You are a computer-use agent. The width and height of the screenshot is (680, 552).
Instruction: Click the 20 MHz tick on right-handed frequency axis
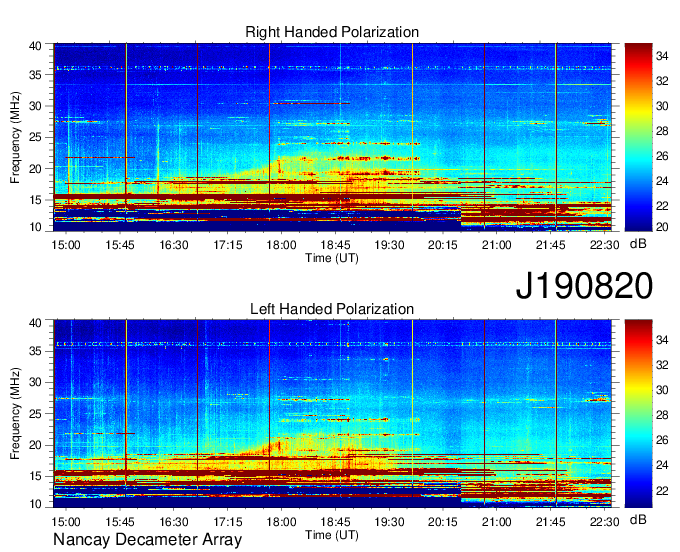click(35, 169)
